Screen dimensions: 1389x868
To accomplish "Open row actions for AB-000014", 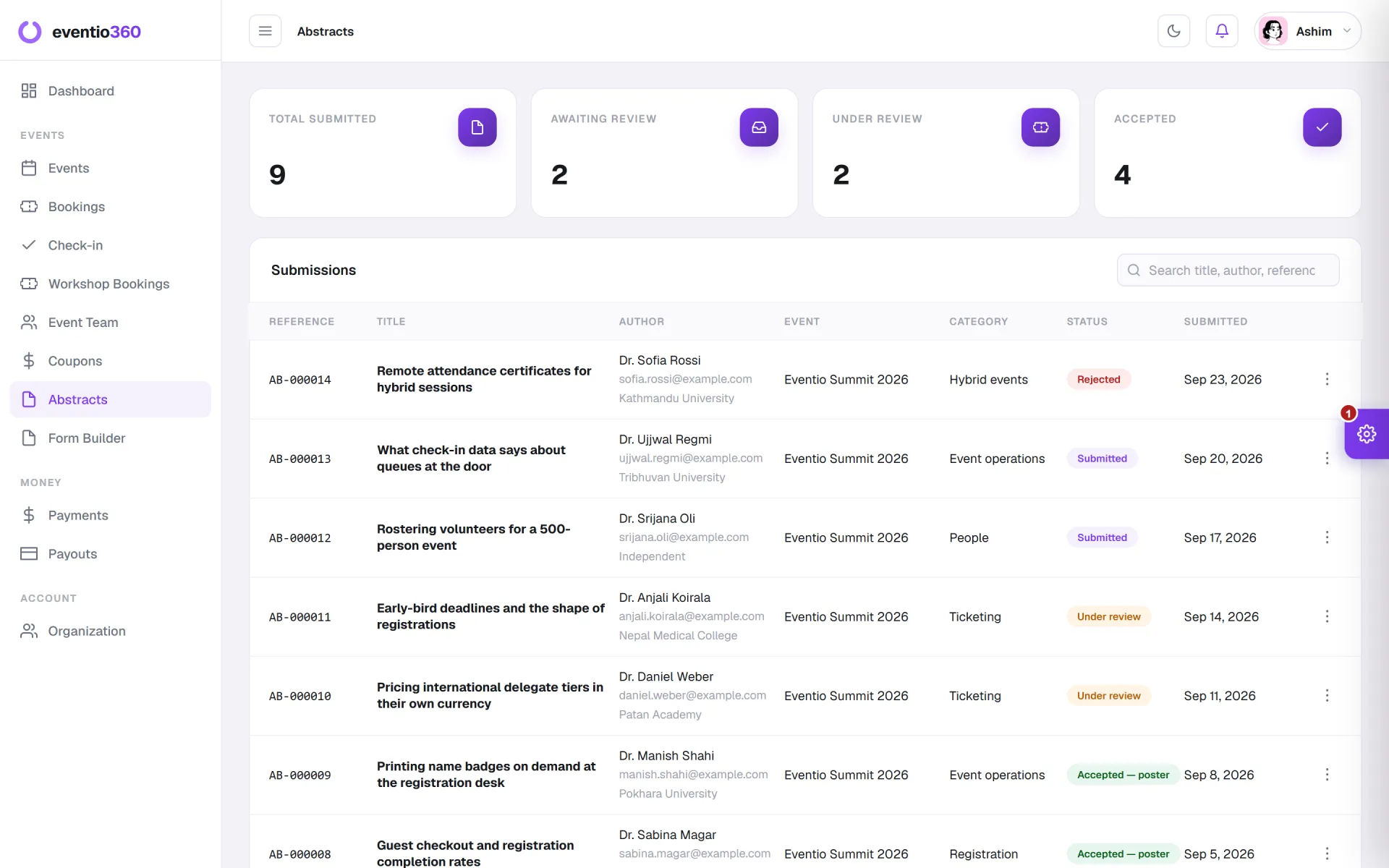I will (x=1327, y=379).
